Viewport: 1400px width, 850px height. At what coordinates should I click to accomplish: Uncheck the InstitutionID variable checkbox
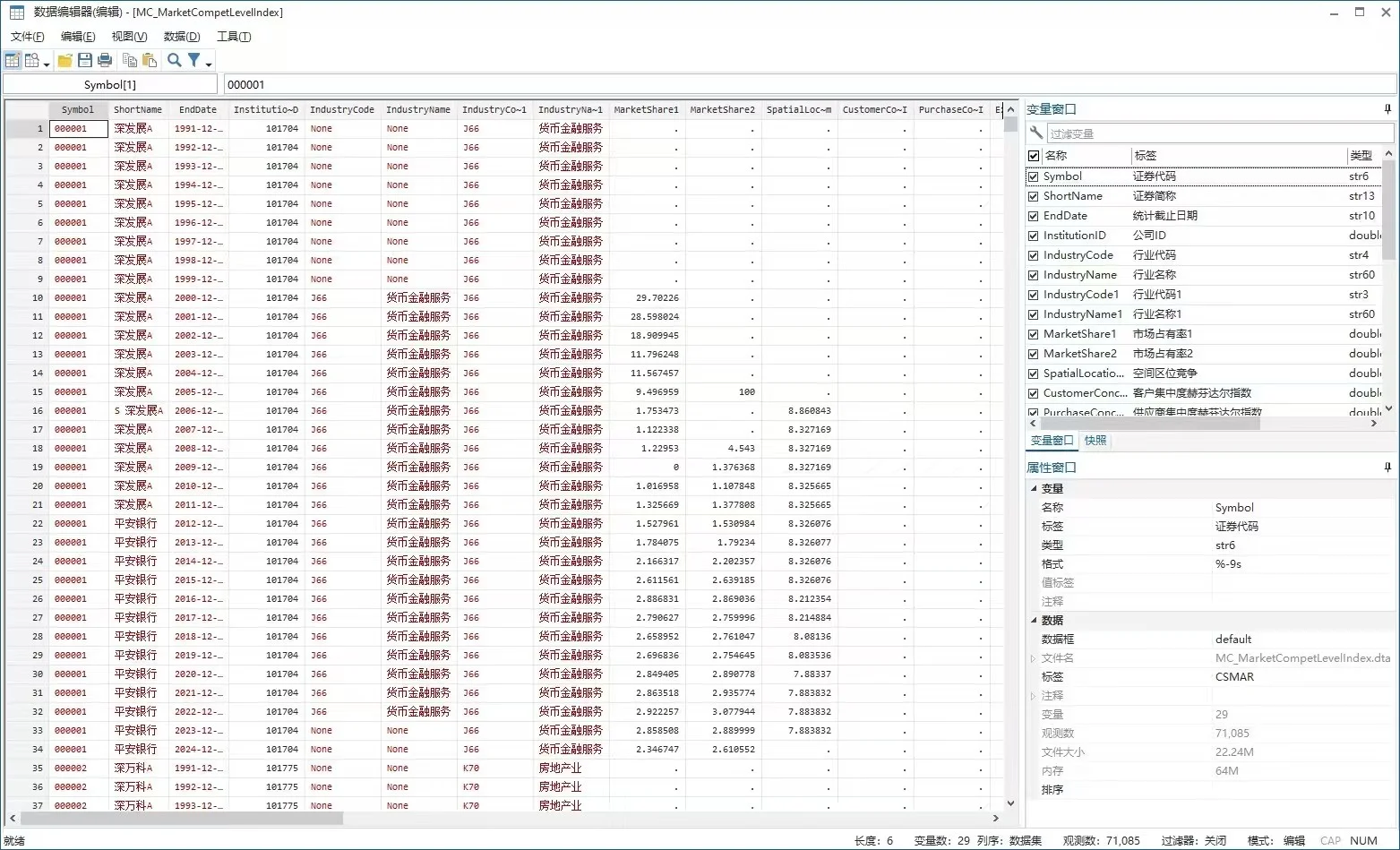click(x=1034, y=236)
